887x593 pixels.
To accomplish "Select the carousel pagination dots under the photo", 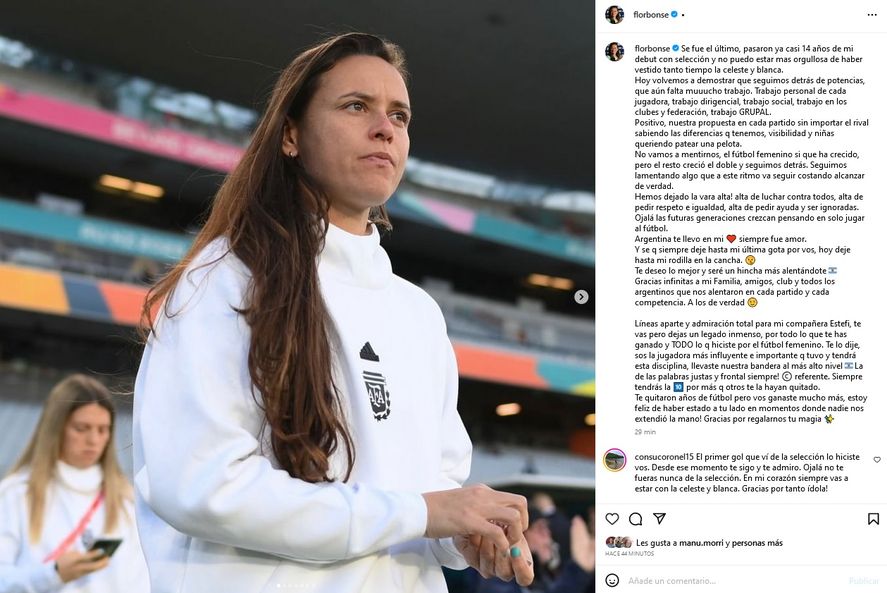I will [297, 586].
